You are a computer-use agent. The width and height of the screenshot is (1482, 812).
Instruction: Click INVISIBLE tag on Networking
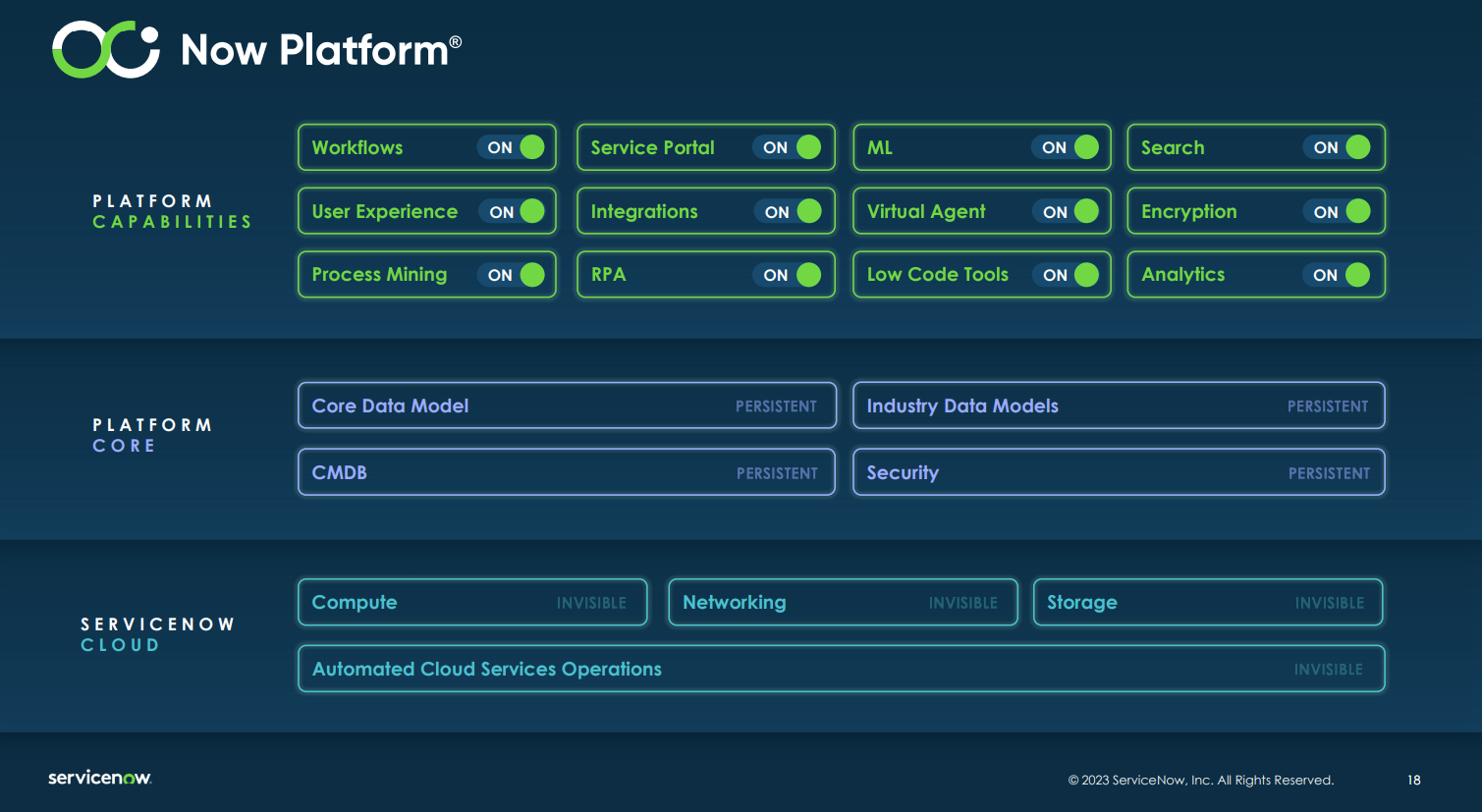(x=963, y=603)
